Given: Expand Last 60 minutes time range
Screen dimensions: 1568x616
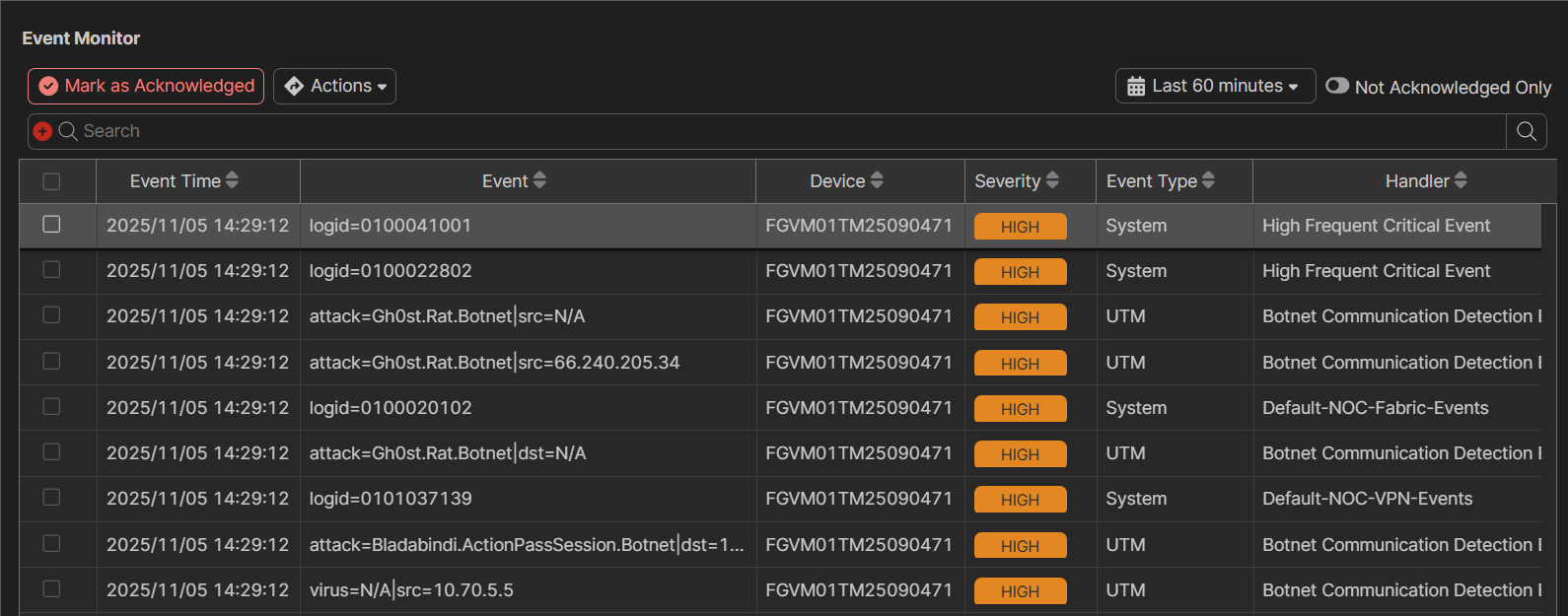Looking at the screenshot, I should (x=1215, y=86).
